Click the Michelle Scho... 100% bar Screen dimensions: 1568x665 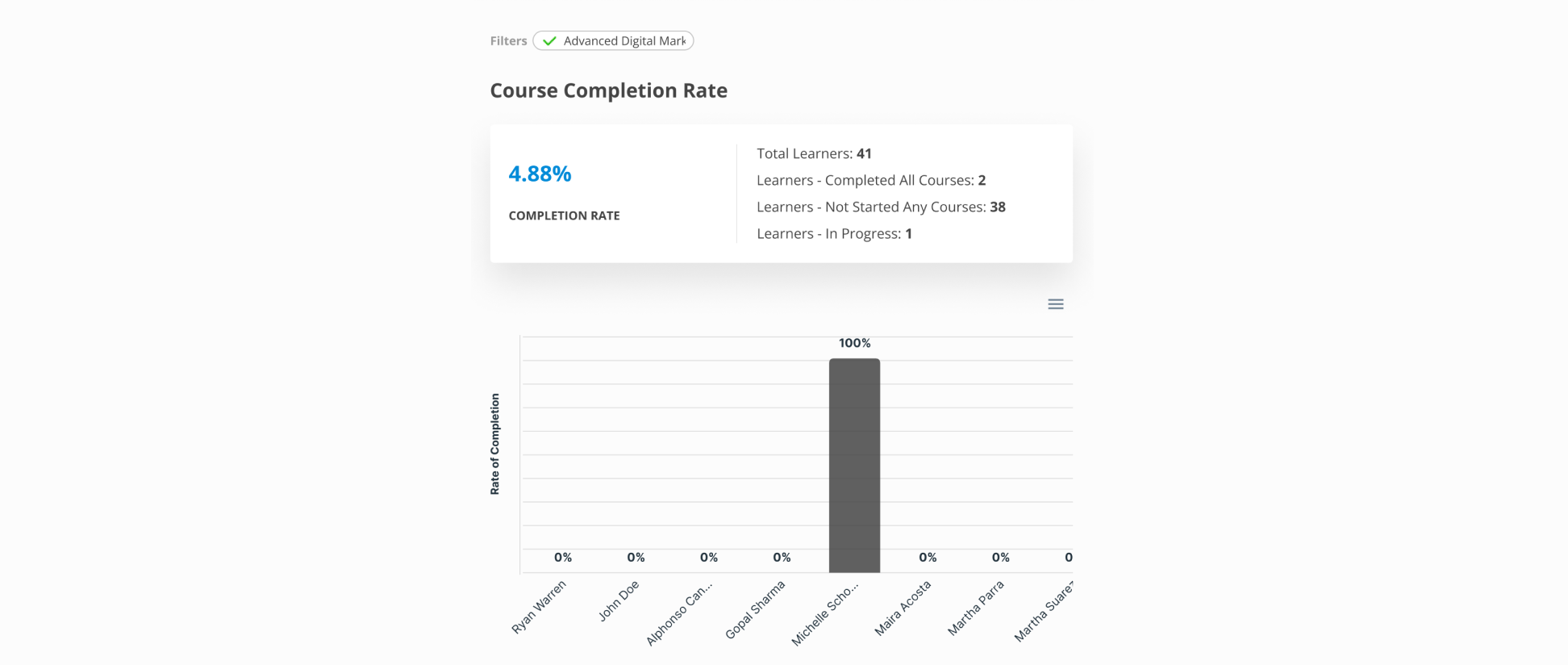854,466
